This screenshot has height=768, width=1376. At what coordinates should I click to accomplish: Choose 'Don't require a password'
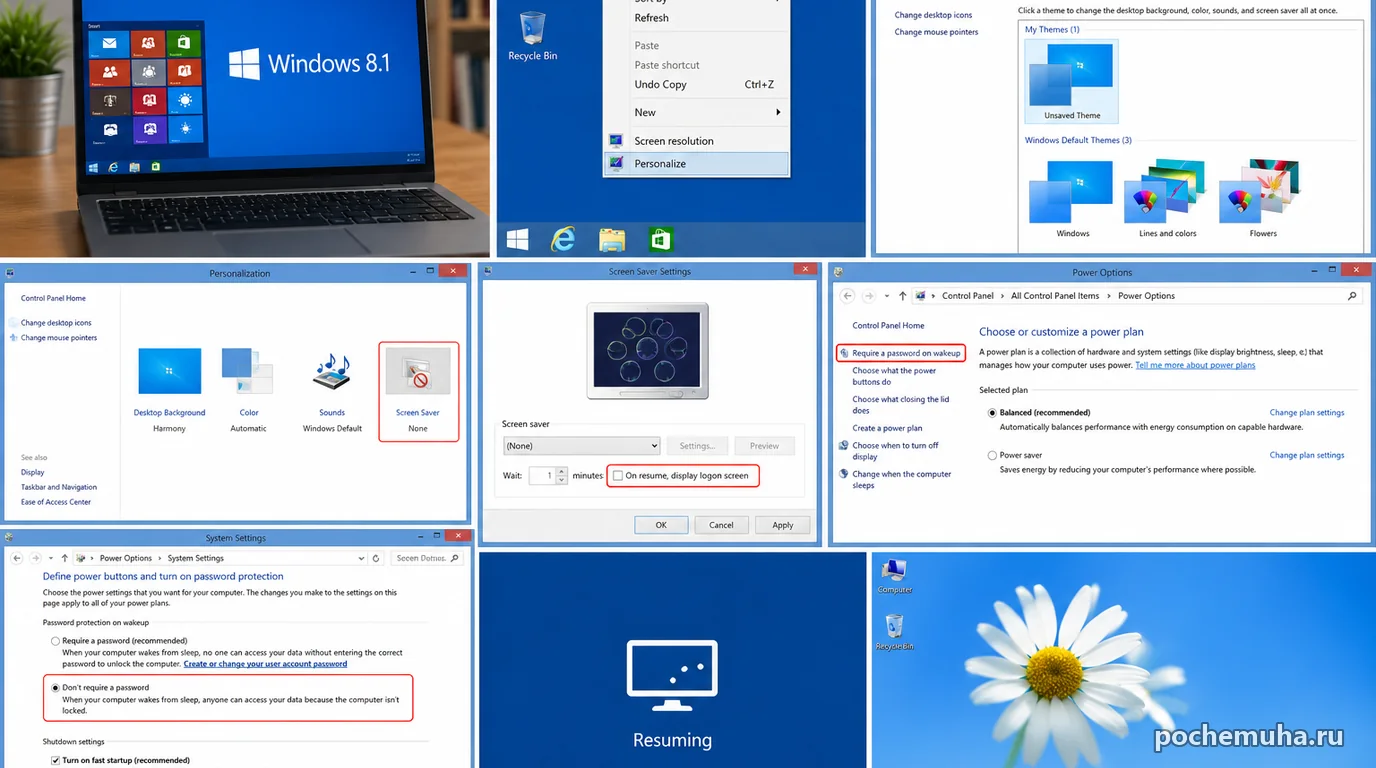click(x=55, y=688)
